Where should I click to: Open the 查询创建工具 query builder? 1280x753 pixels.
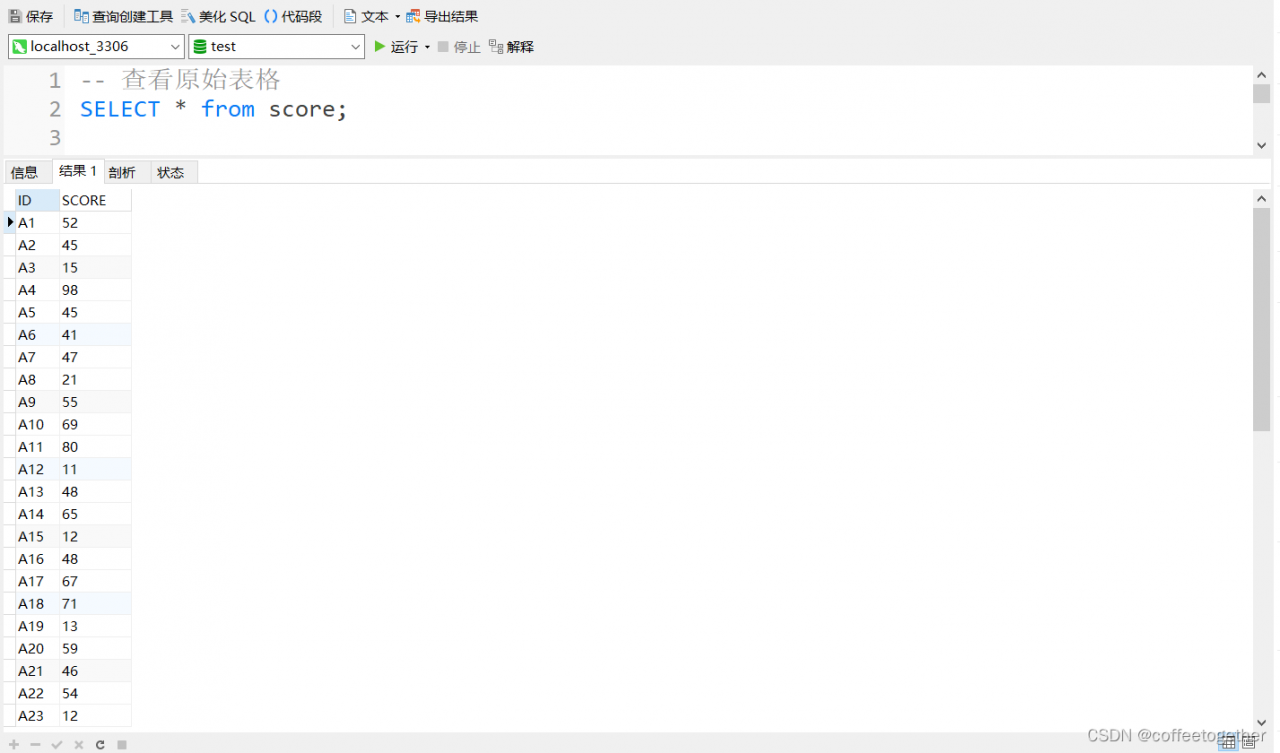[x=123, y=16]
